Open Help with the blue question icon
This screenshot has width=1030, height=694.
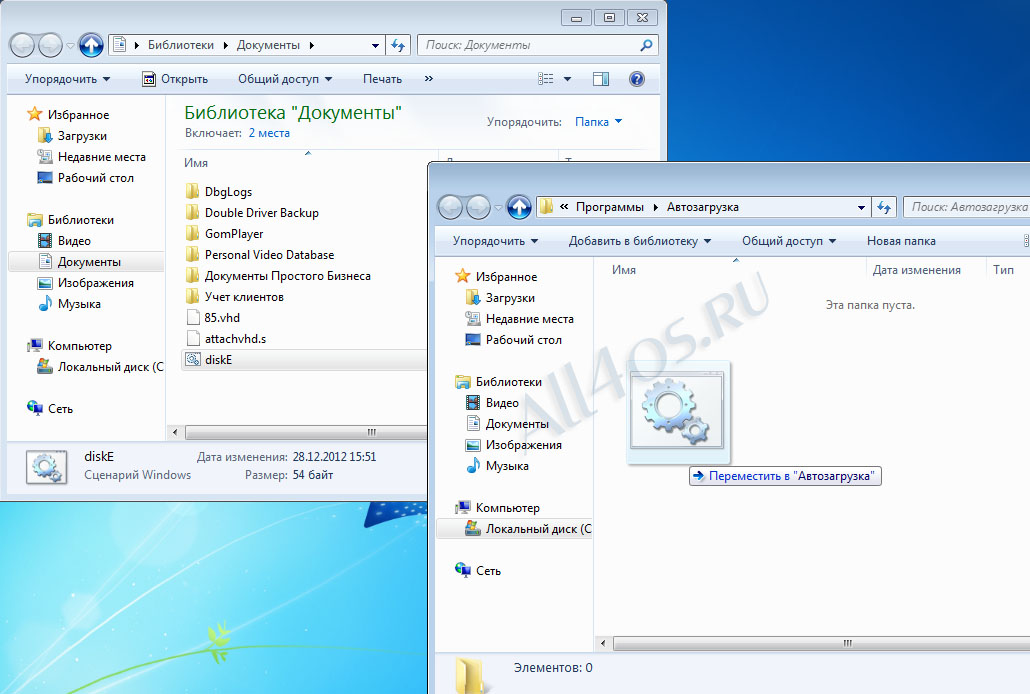637,79
